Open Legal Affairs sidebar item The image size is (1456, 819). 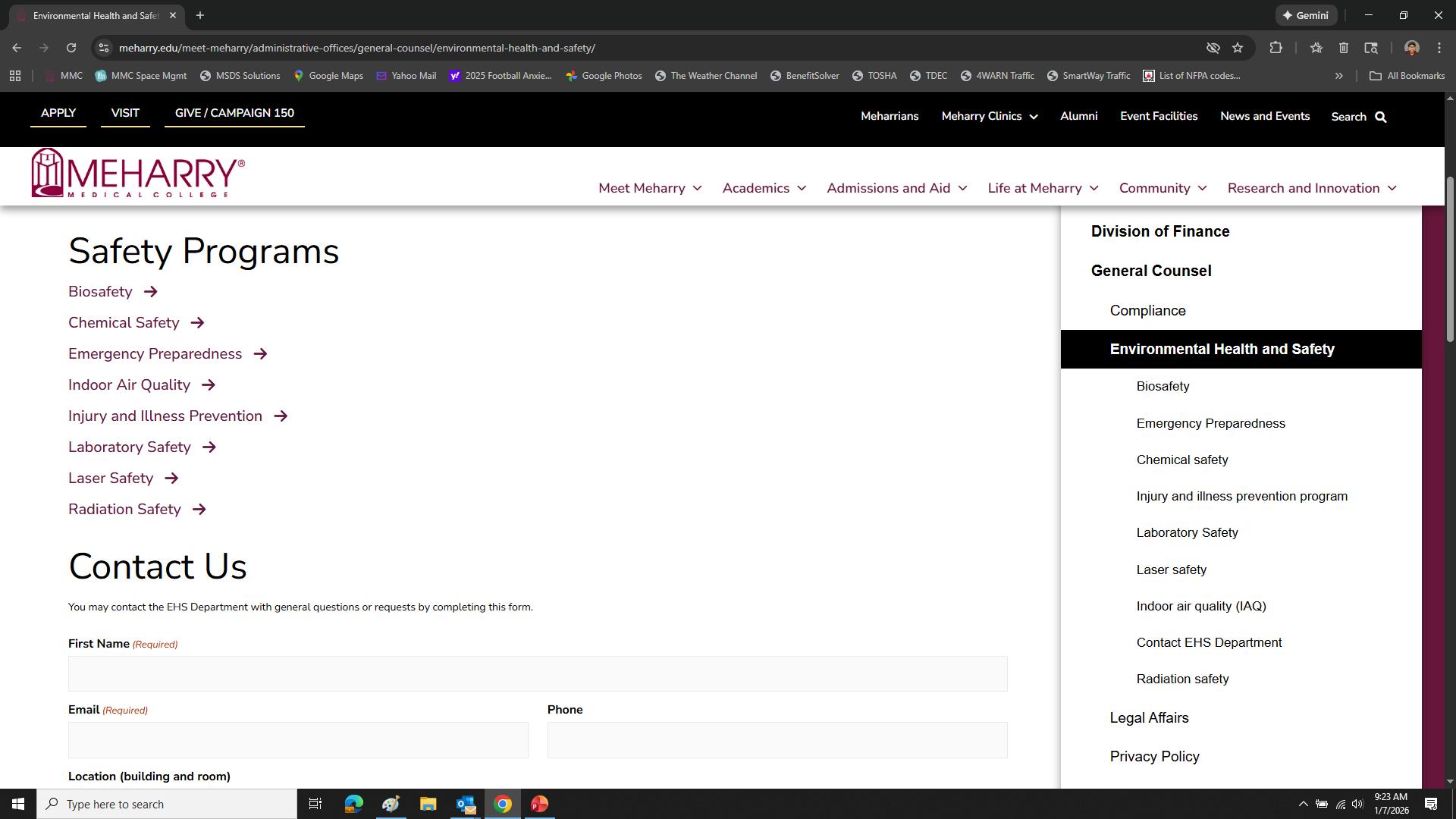(1149, 717)
